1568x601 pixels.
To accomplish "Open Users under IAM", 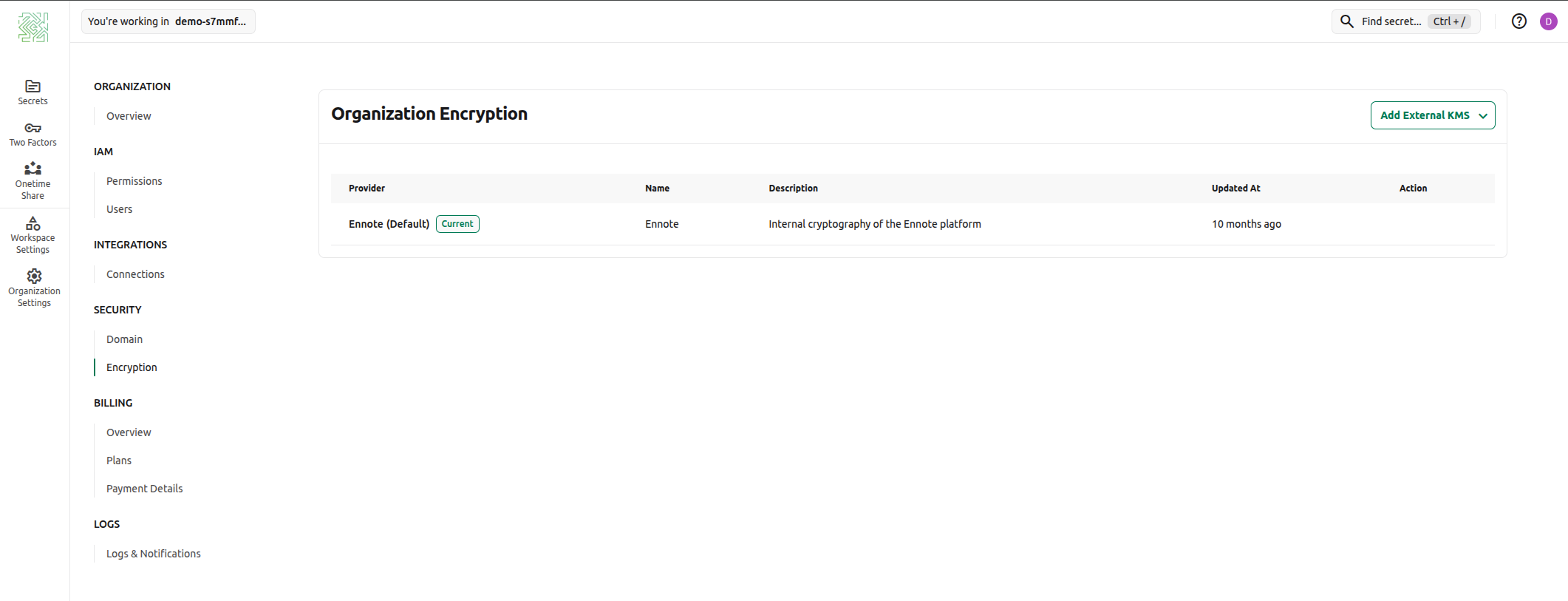I will pyautogui.click(x=119, y=209).
